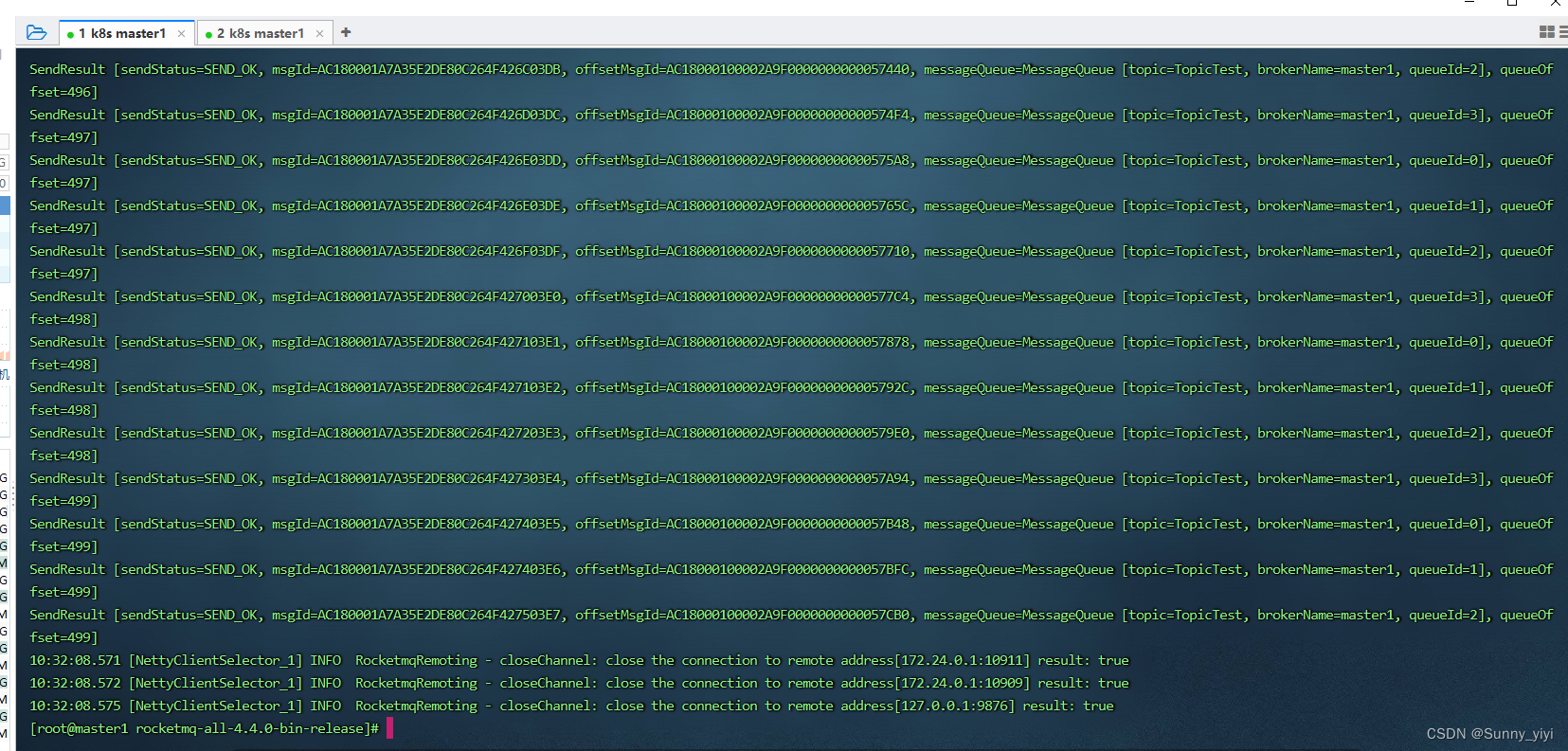Image resolution: width=1568 pixels, height=751 pixels.
Task: Click the wrapped text fset=496]
Action: pyautogui.click(x=63, y=92)
